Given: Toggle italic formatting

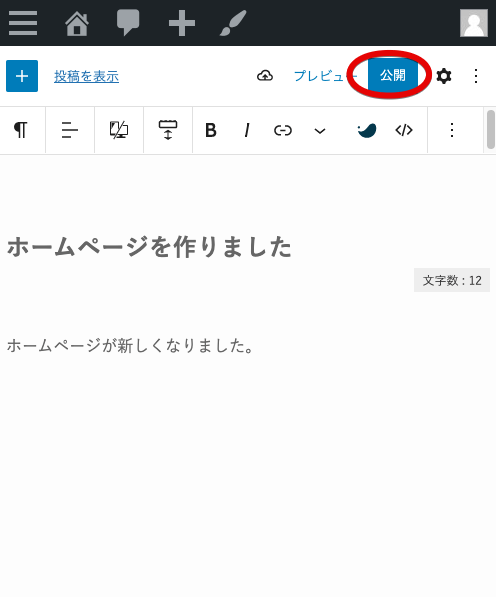Looking at the screenshot, I should pos(247,130).
